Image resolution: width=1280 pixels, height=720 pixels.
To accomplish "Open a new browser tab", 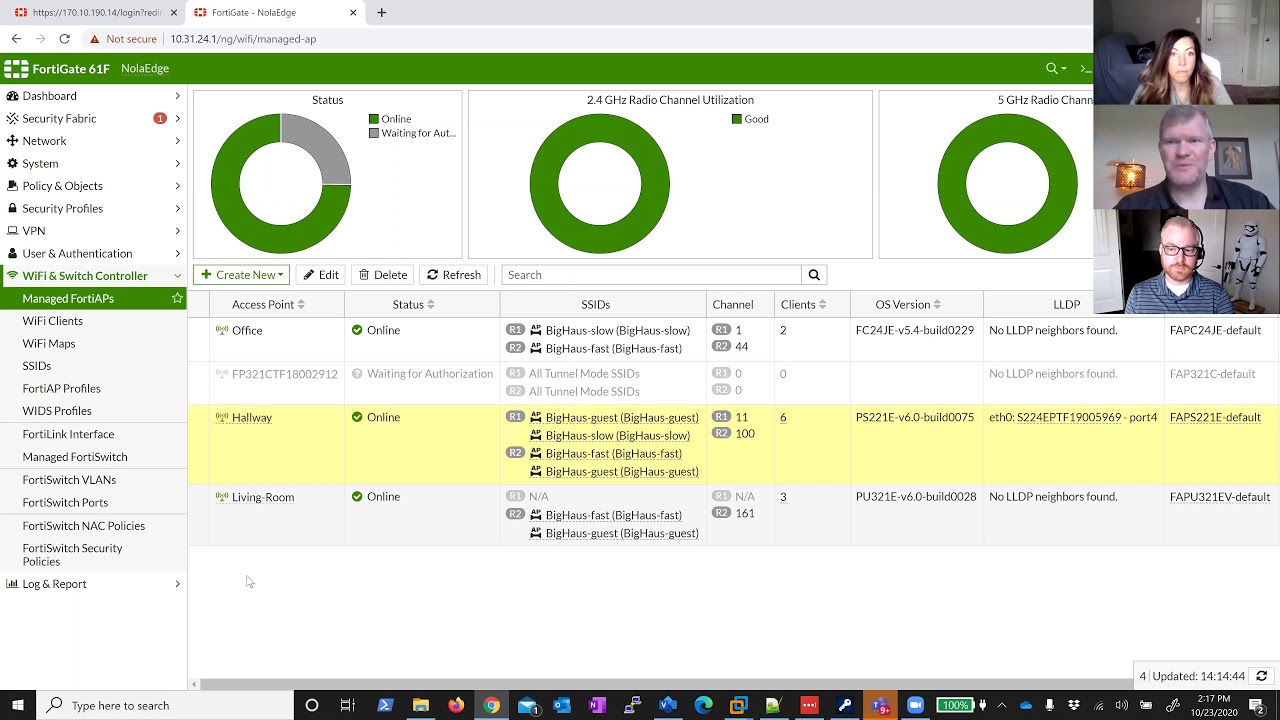I will pos(381,13).
